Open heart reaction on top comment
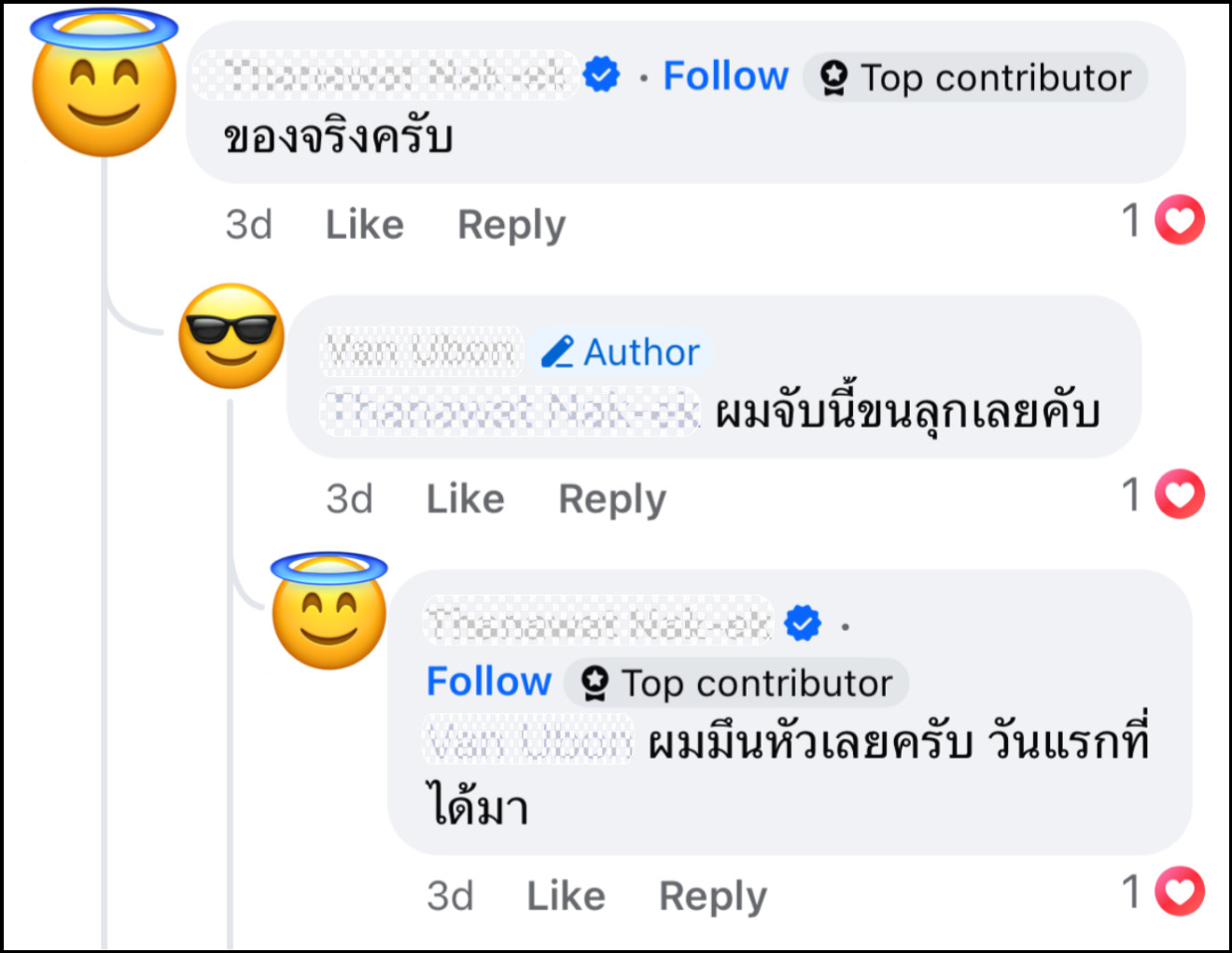This screenshot has width=1232, height=953. coord(1180,220)
